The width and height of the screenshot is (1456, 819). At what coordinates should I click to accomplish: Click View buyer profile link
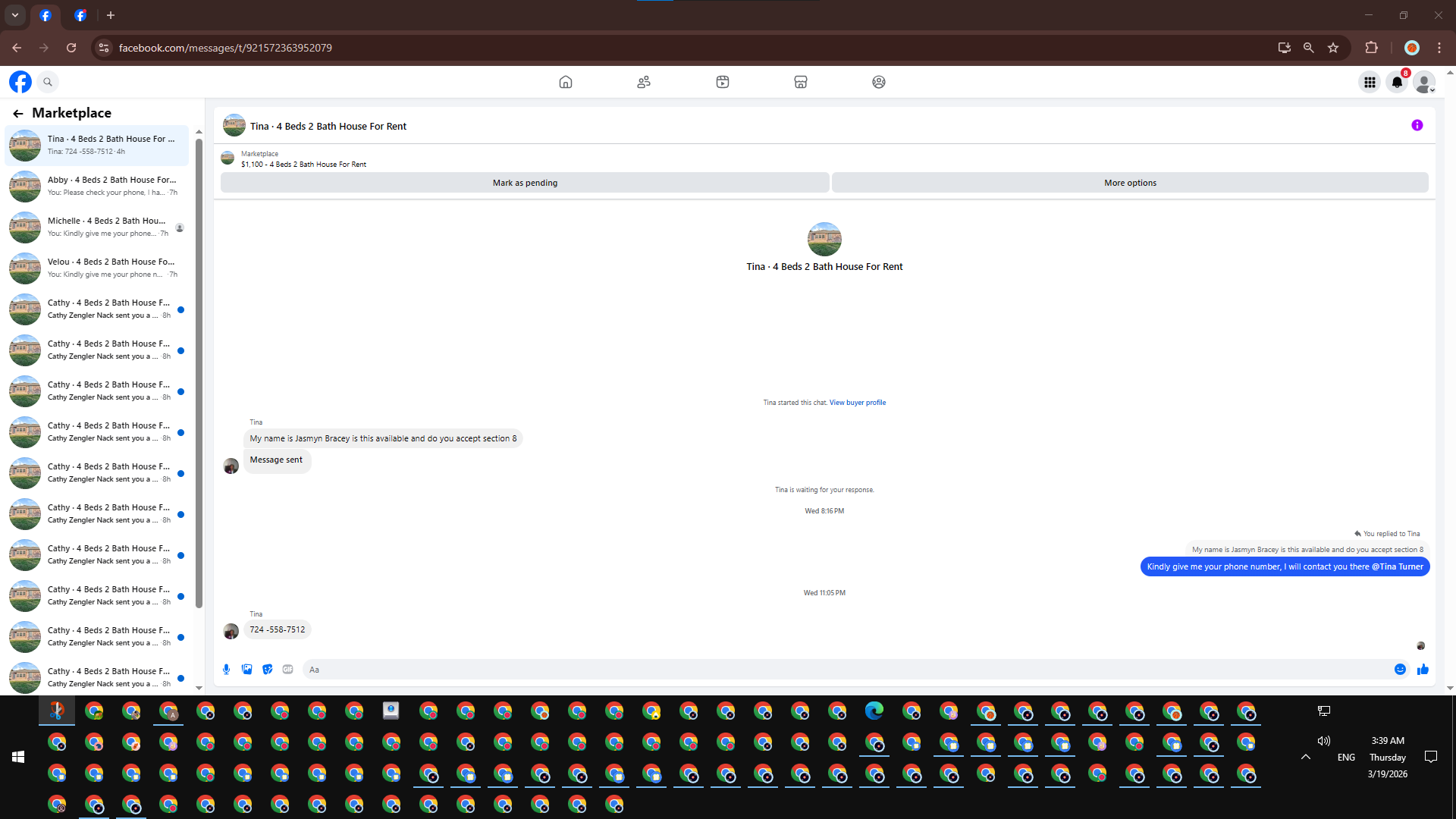coord(857,403)
